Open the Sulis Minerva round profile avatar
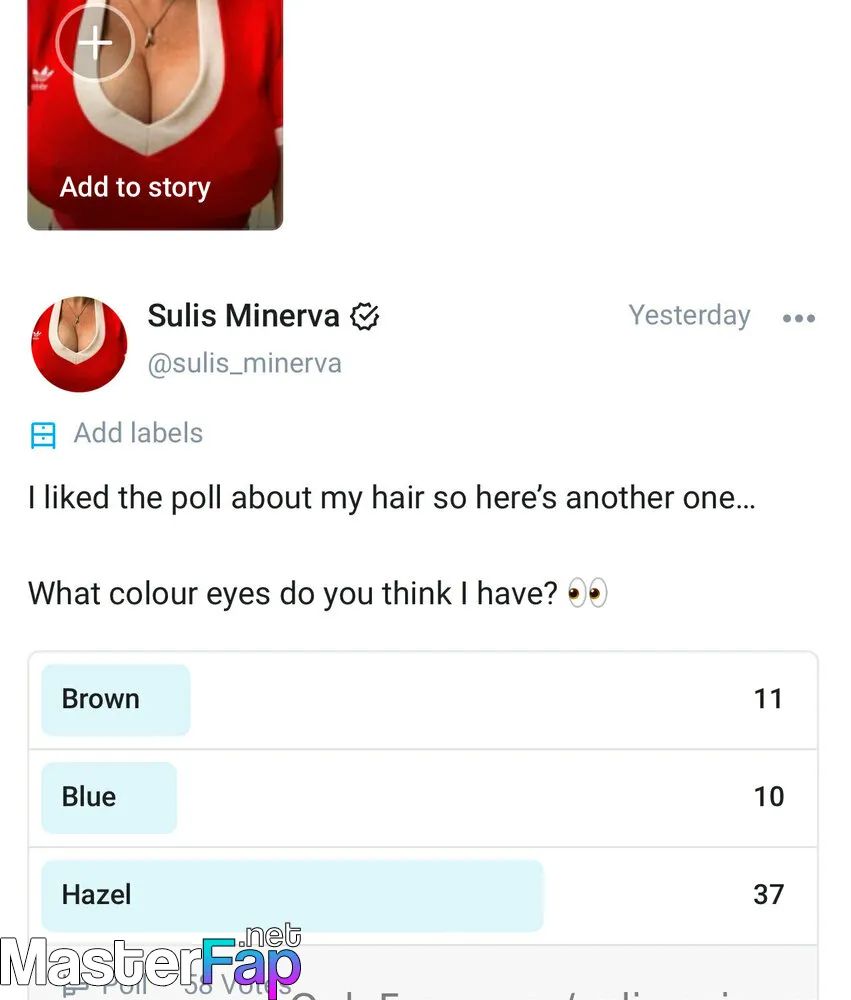The width and height of the screenshot is (851, 1000). 79,344
